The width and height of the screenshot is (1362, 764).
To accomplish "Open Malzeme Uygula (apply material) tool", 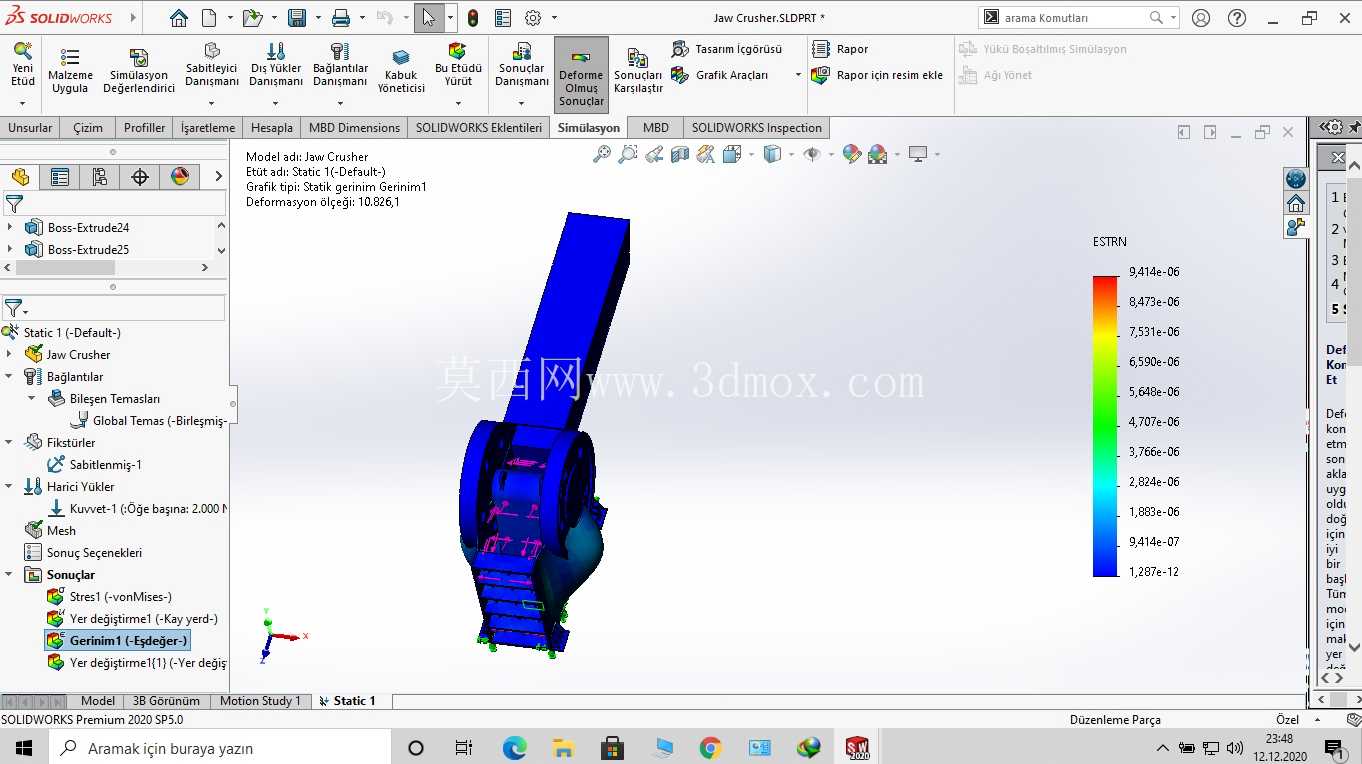I will pyautogui.click(x=70, y=70).
